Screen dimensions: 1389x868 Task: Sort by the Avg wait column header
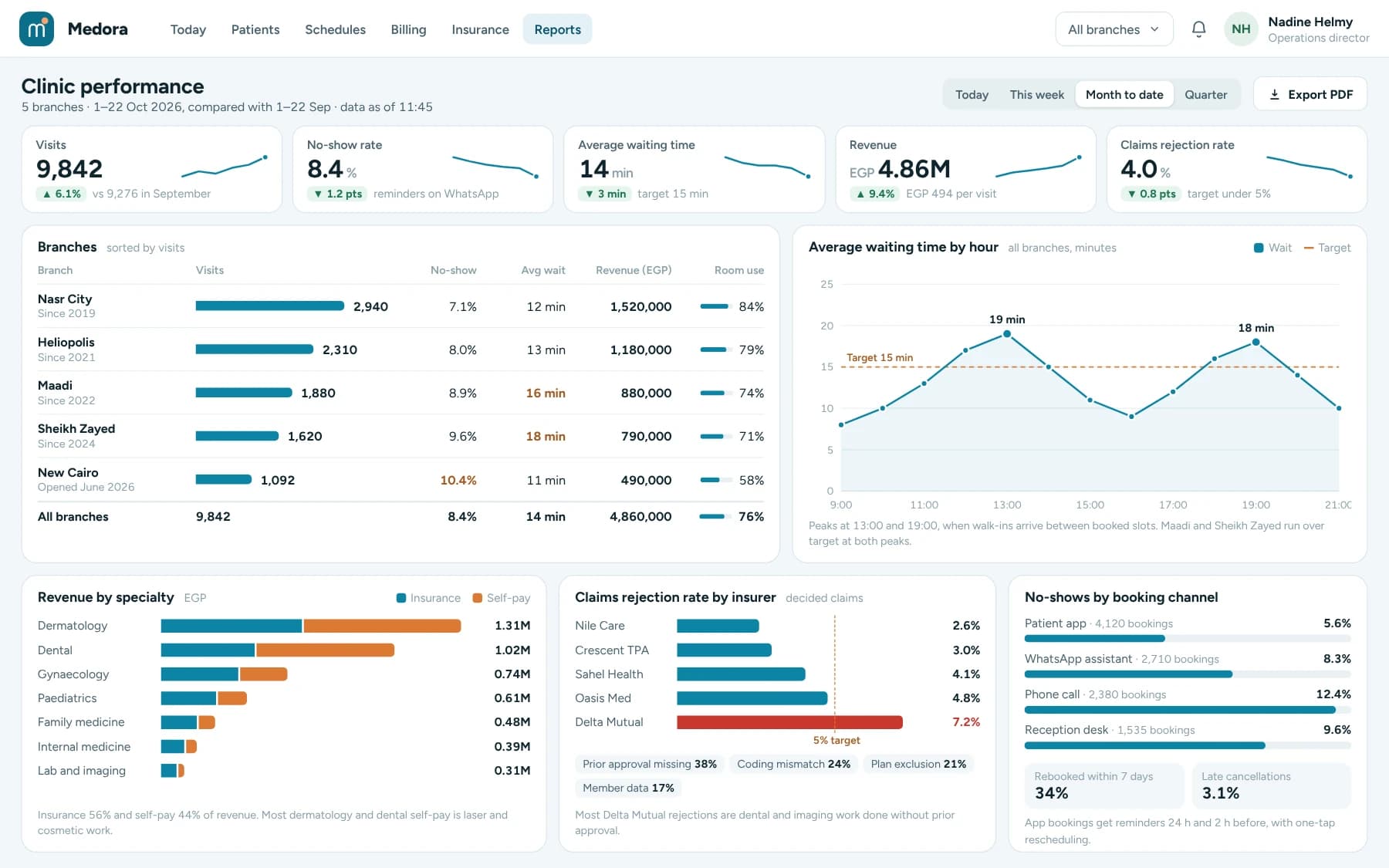(x=543, y=270)
